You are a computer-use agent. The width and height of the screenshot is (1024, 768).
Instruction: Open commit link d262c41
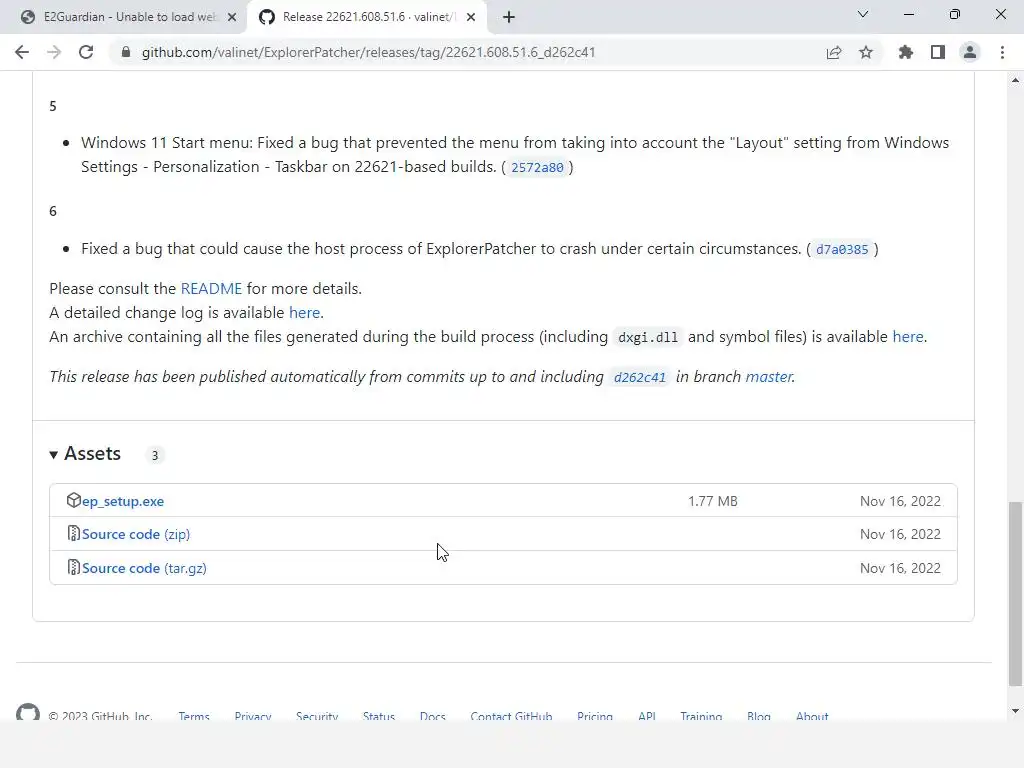click(x=639, y=377)
